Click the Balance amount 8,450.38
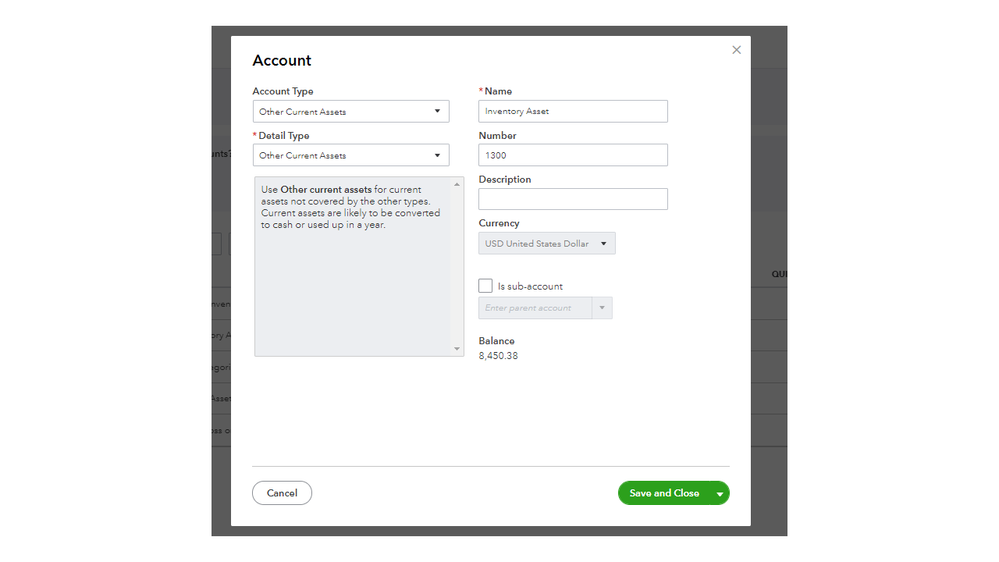This screenshot has width=999, height=562. 498,356
